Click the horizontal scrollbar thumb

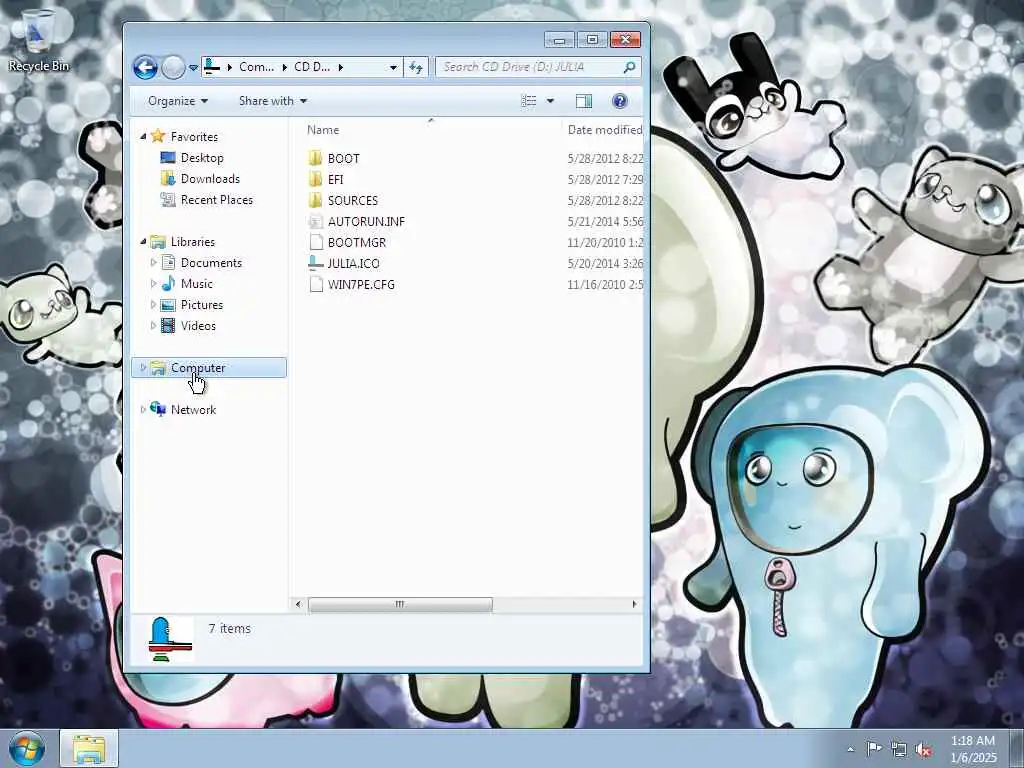[400, 605]
